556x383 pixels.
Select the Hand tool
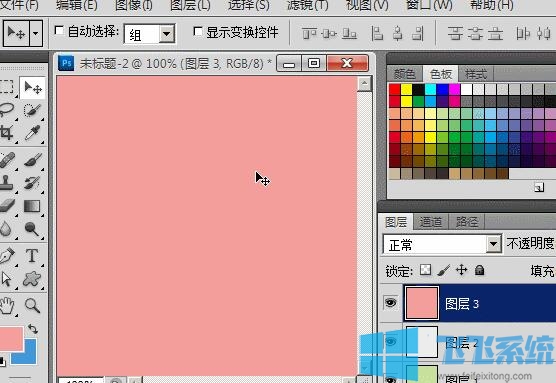[6, 305]
